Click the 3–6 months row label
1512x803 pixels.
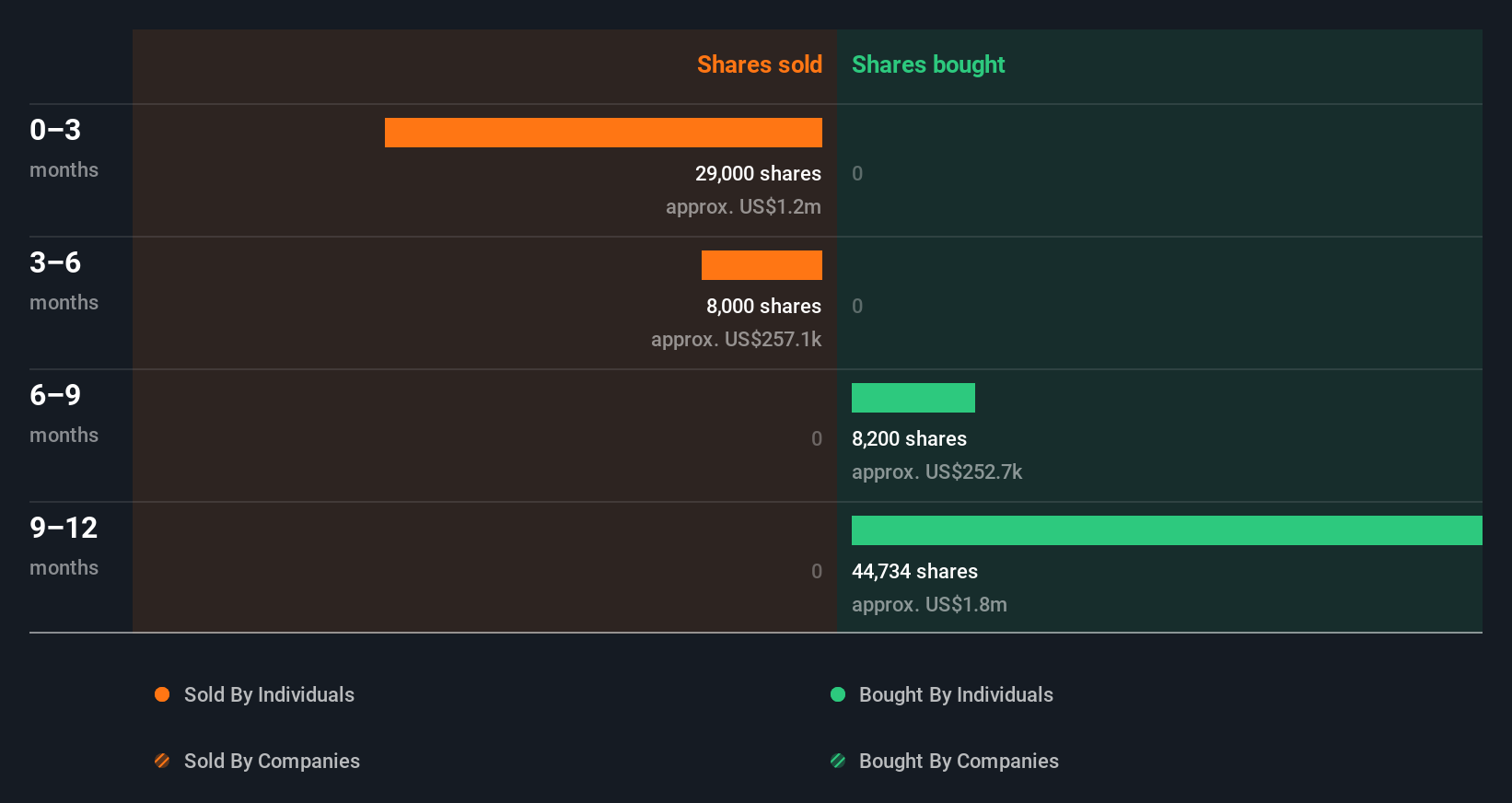point(64,281)
